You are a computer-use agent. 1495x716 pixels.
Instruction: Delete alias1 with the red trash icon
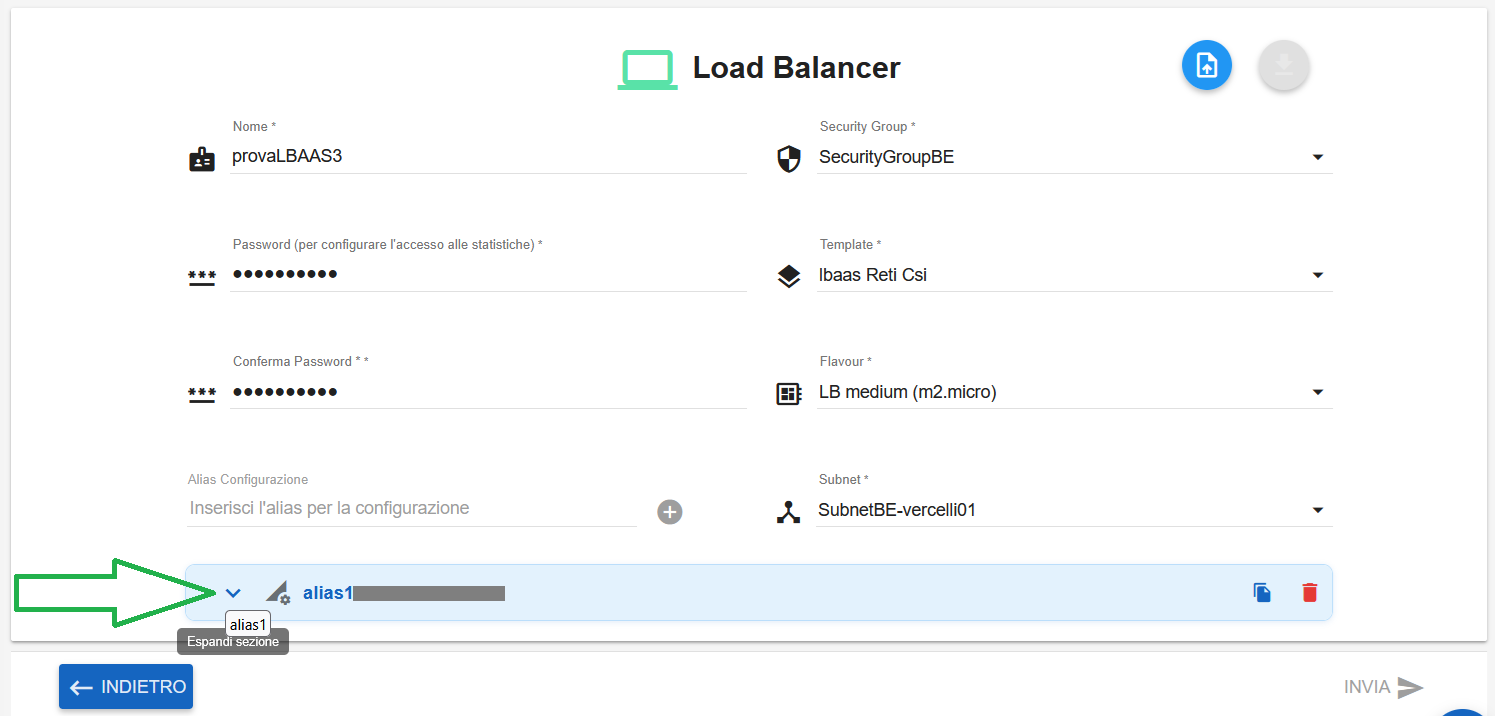[x=1310, y=592]
